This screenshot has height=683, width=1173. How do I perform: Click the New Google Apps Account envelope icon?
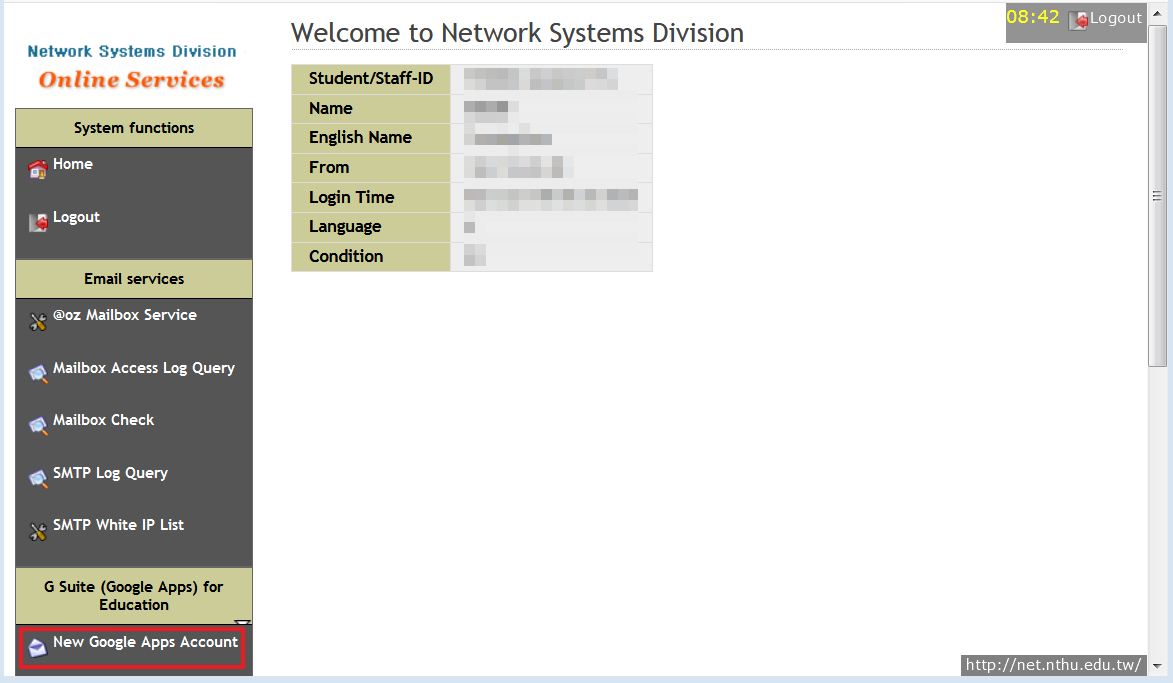pos(38,647)
